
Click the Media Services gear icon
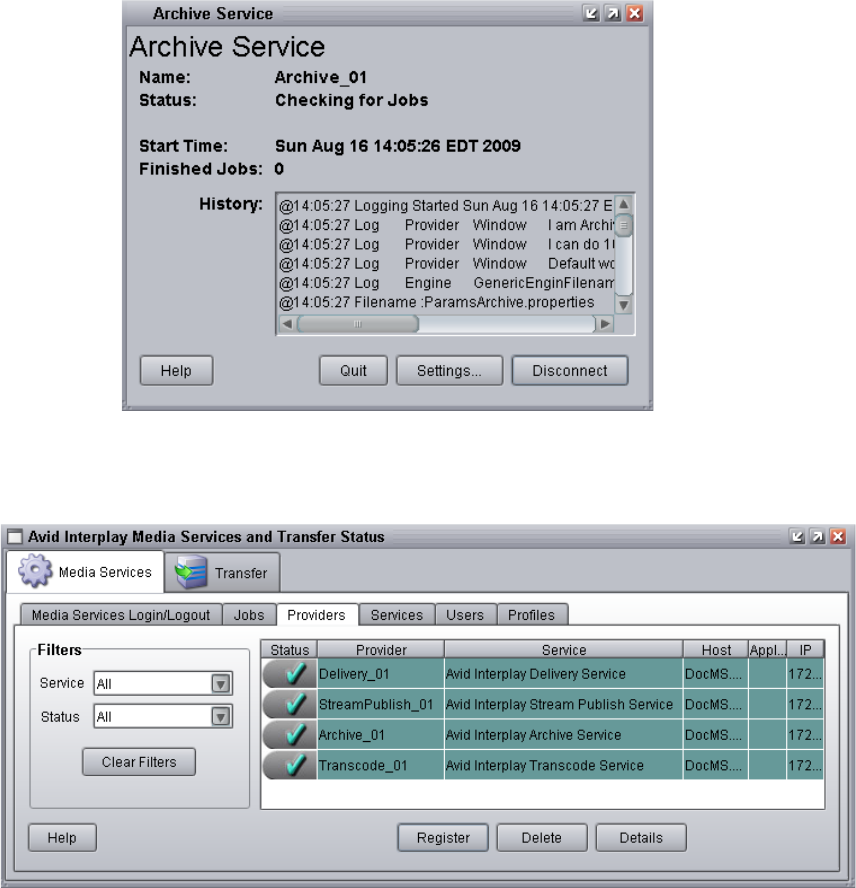(35, 571)
